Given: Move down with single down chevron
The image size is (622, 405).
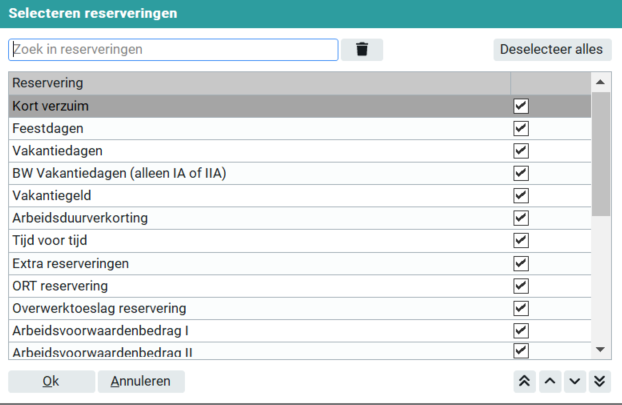Looking at the screenshot, I should 573,381.
